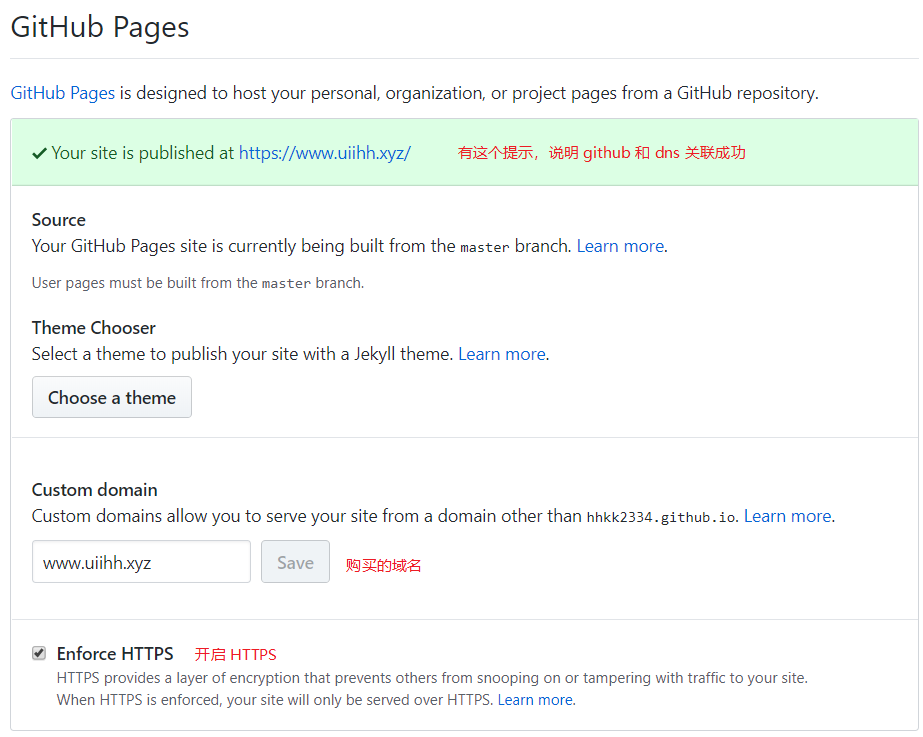Open the GitHub Pages link in the description
This screenshot has width=923, height=737.
[63, 93]
